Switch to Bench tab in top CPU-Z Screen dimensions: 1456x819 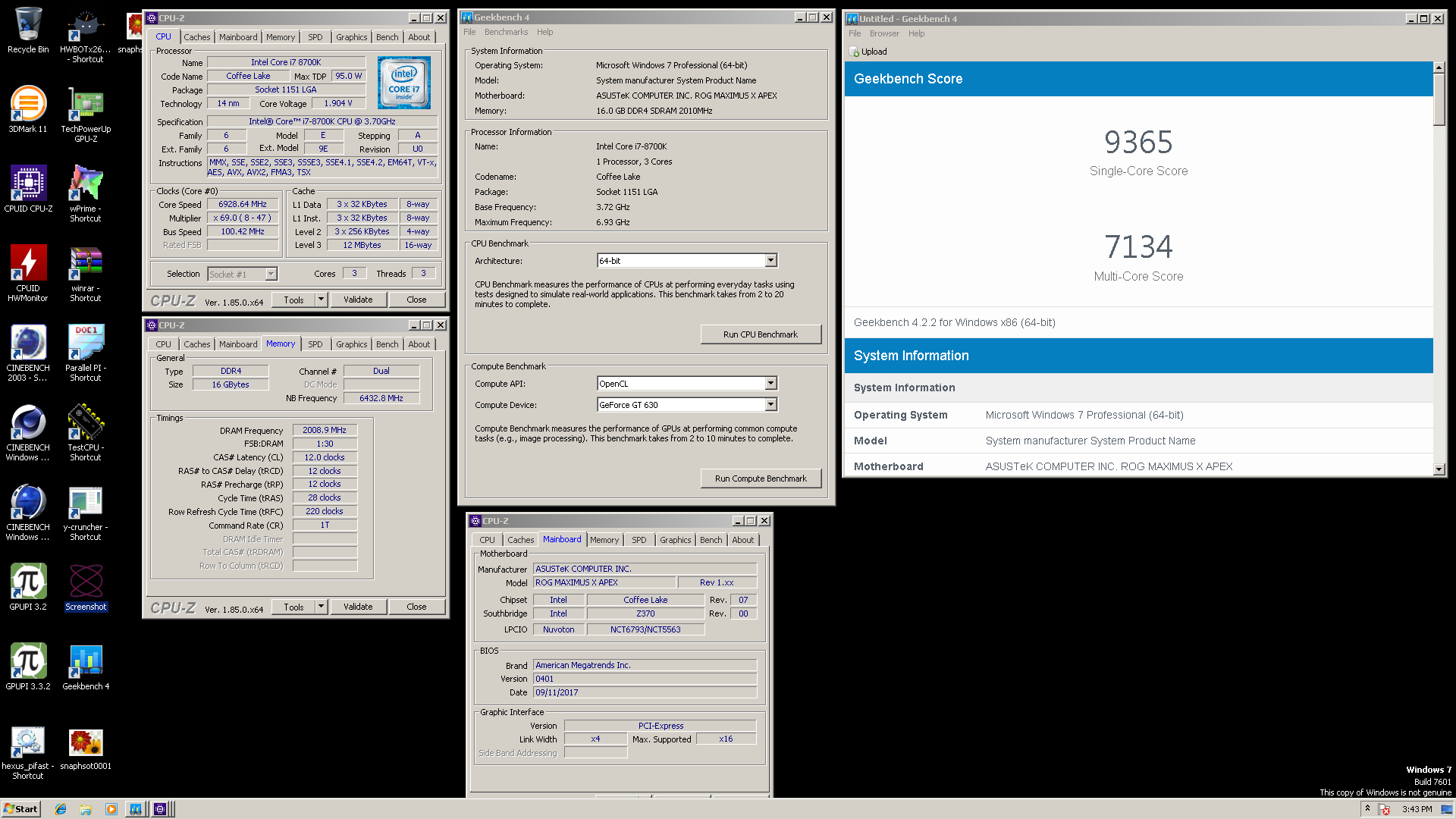click(x=388, y=37)
